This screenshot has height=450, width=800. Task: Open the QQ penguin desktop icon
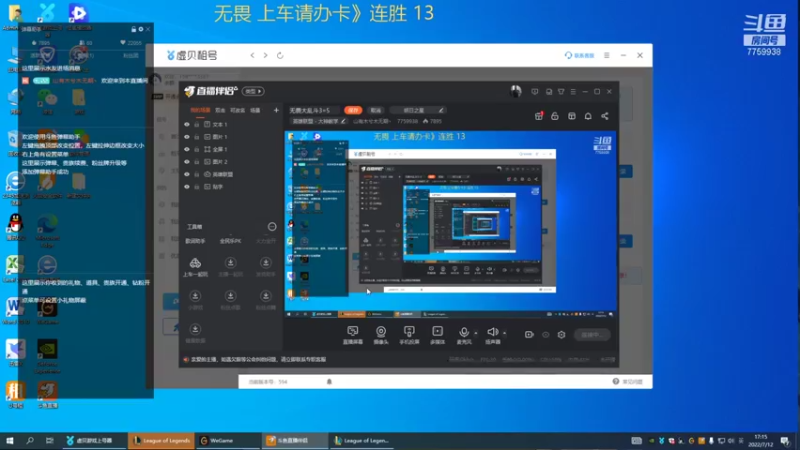click(x=16, y=227)
